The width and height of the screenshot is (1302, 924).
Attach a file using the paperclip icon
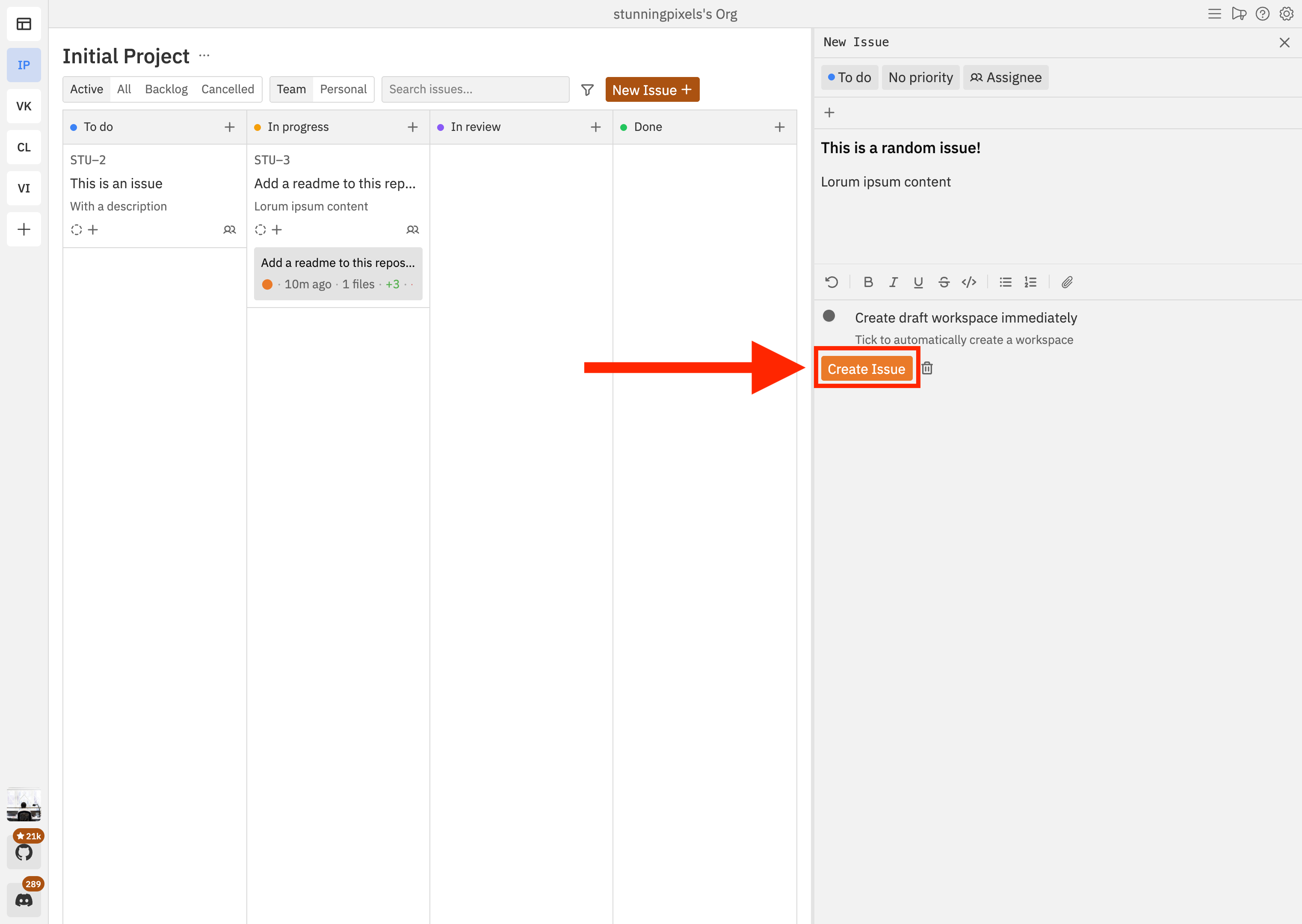click(1066, 281)
